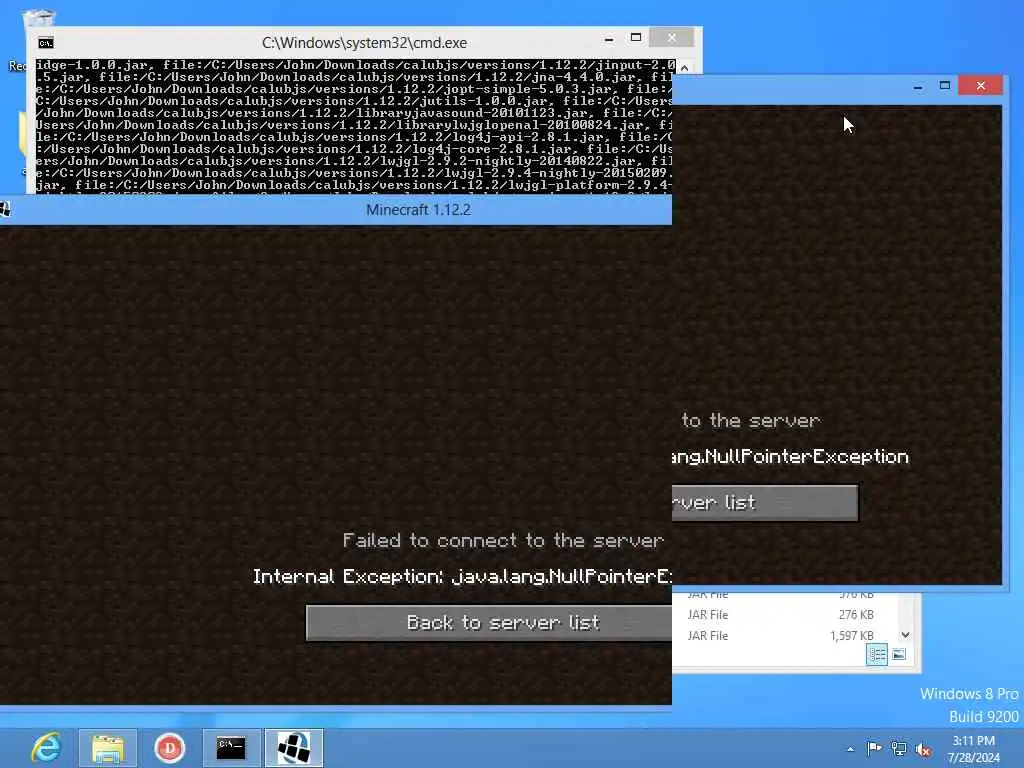1024x768 pixels.
Task: Switch Explorer to large icons view
Action: point(899,654)
